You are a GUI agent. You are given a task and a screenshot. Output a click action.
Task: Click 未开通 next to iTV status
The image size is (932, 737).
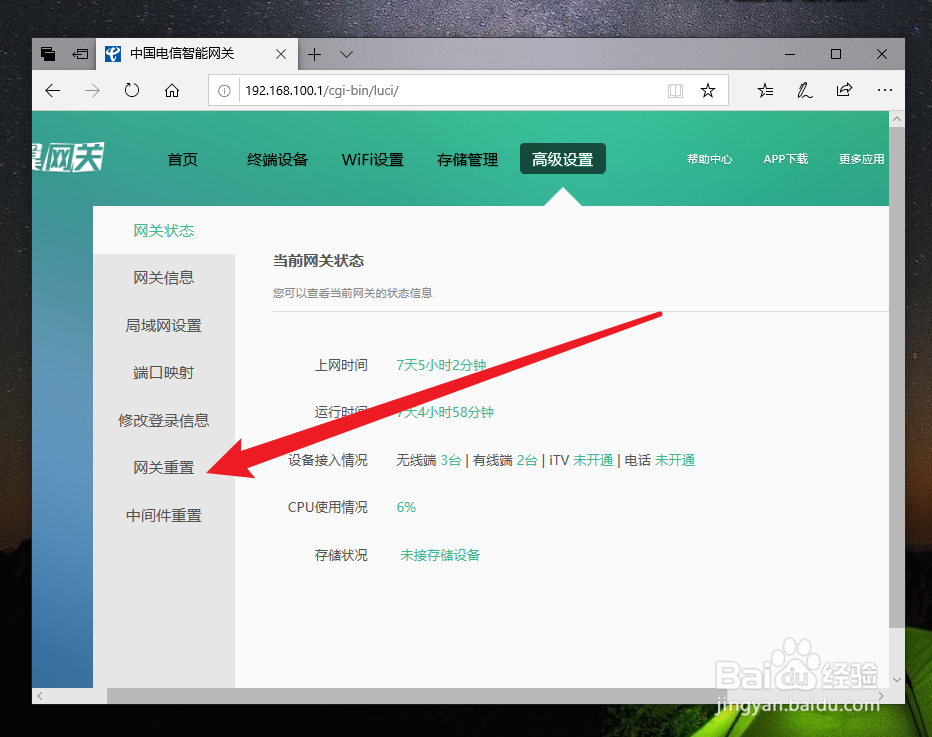(x=594, y=459)
